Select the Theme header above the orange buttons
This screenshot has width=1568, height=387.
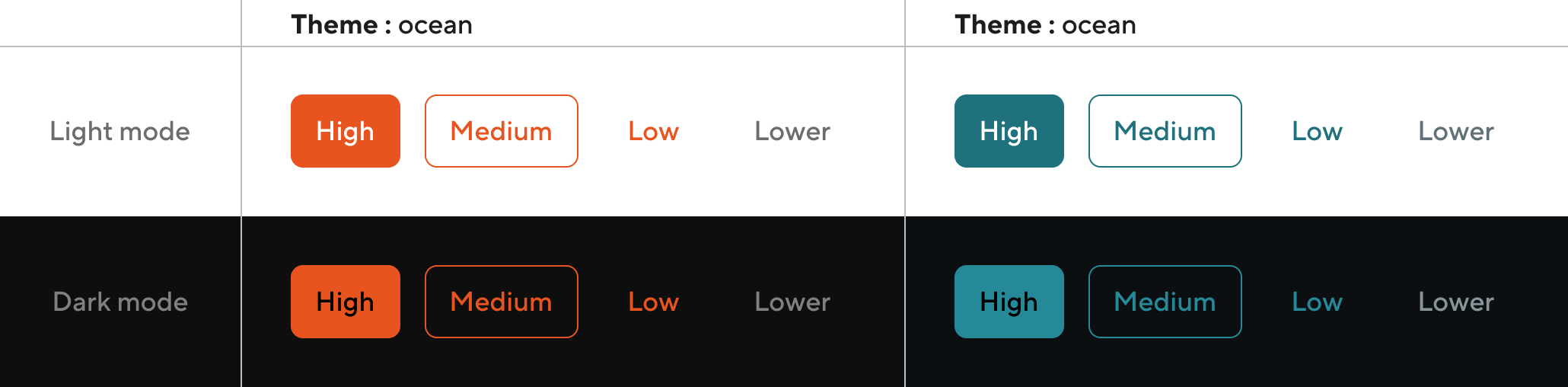tap(381, 24)
